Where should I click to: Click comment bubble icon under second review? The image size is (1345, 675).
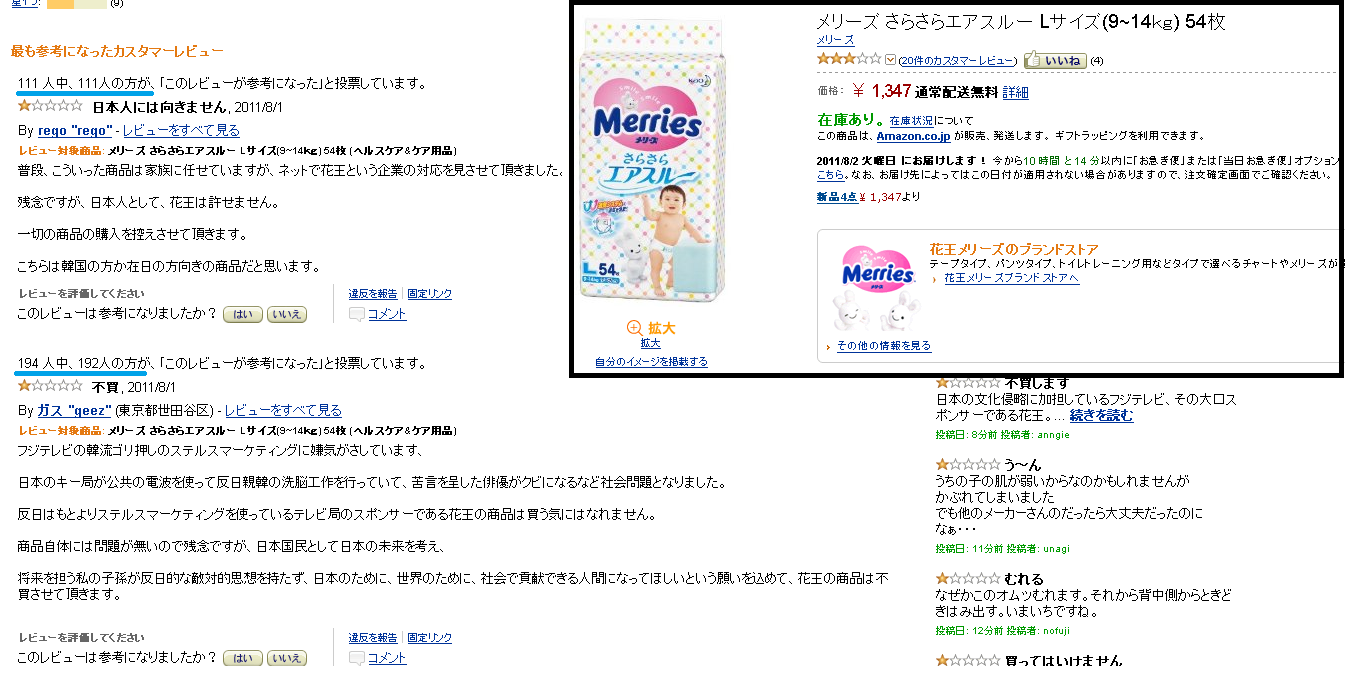click(357, 658)
